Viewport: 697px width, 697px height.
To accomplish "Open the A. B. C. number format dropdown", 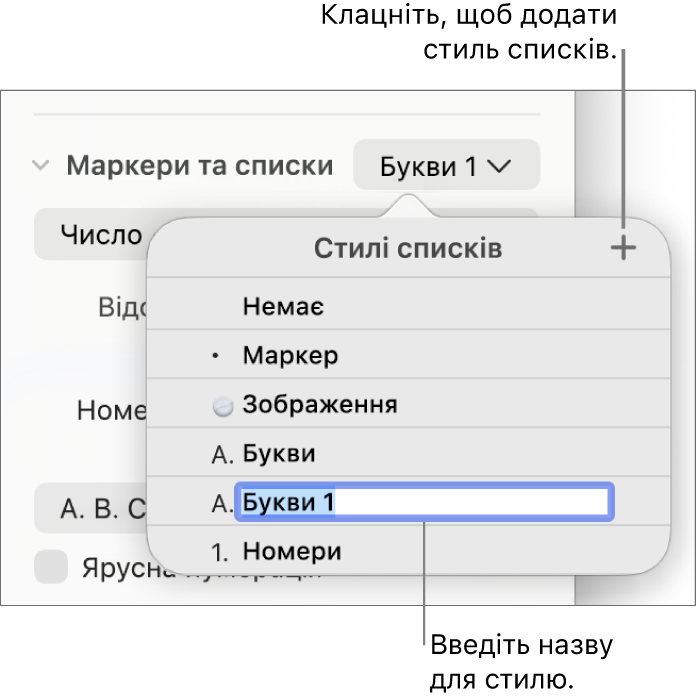I will 91,508.
